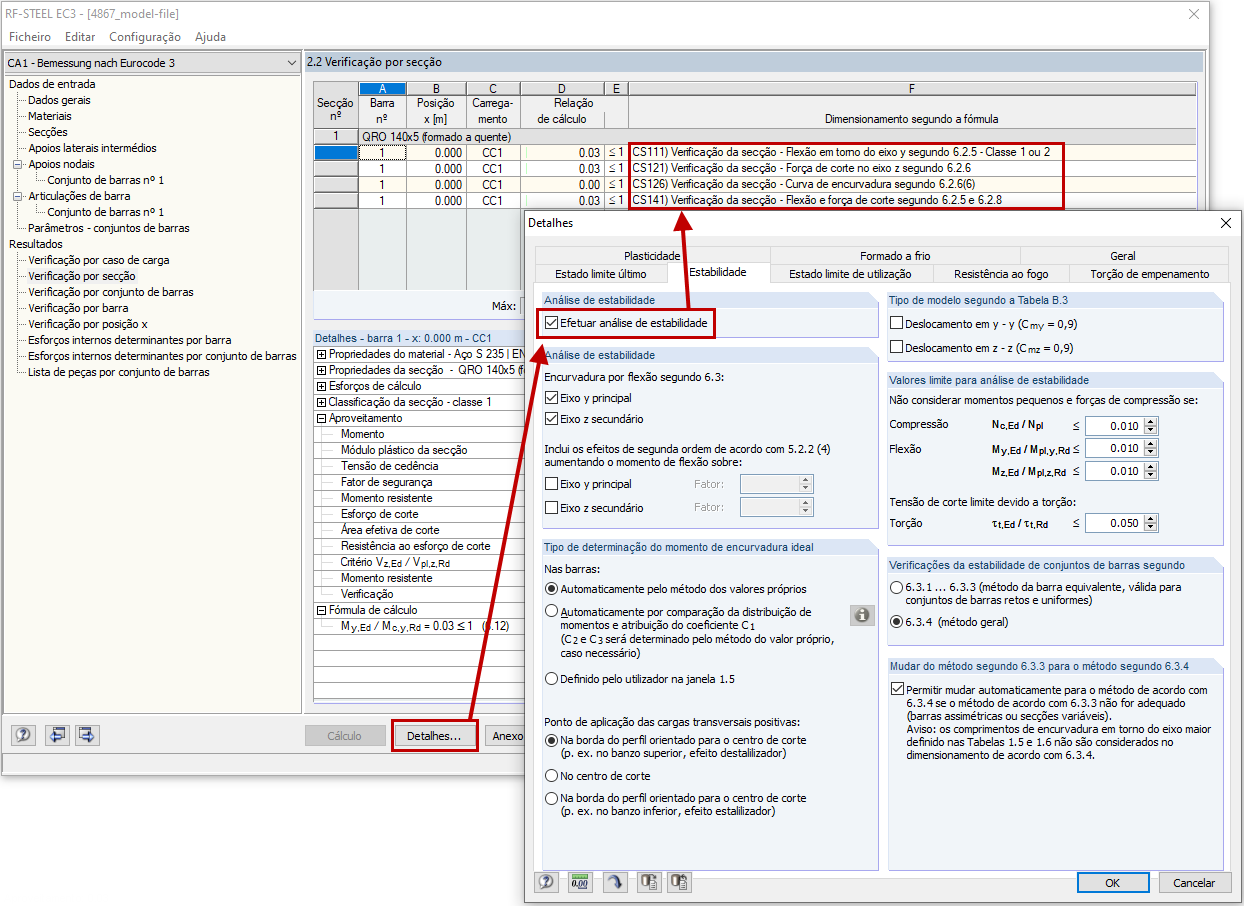Open the Geral tab in Detalhes
Viewport: 1244px width, 906px height.
(1123, 256)
